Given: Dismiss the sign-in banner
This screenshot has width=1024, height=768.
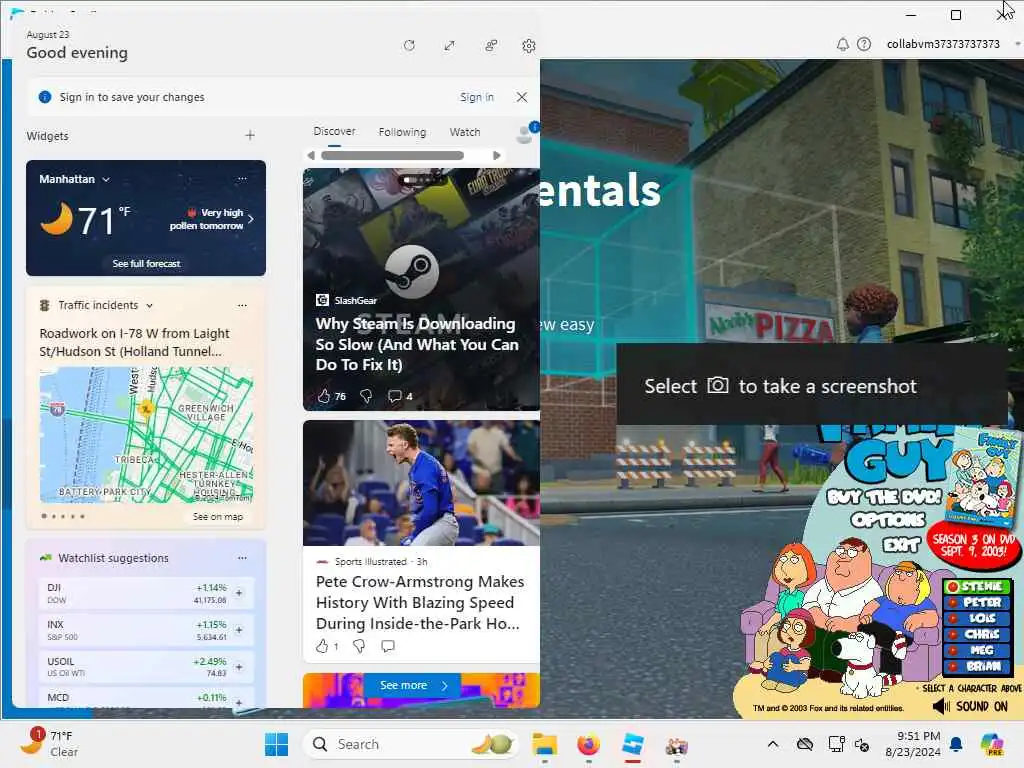Looking at the screenshot, I should (522, 97).
